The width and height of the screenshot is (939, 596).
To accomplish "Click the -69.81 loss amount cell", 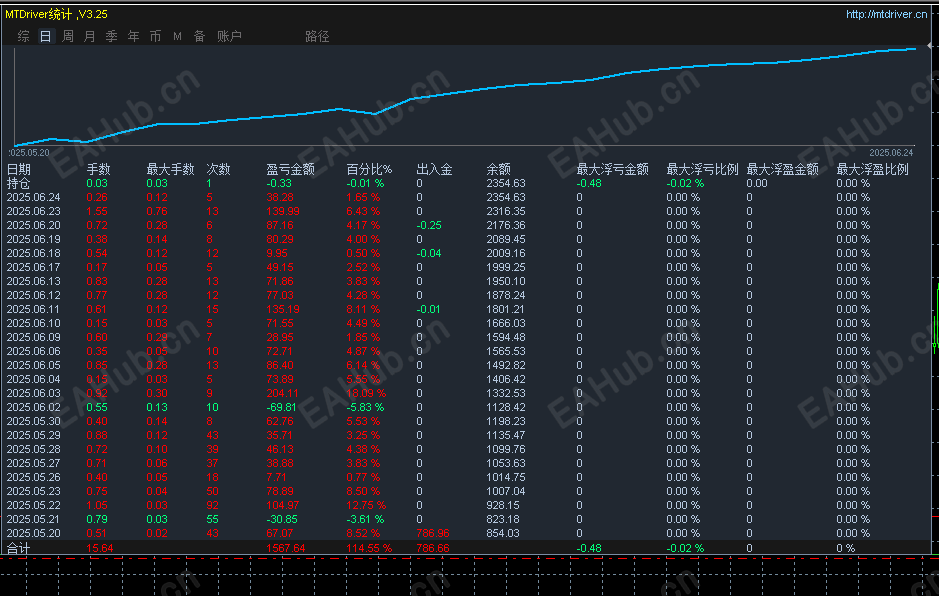I will 282,407.
